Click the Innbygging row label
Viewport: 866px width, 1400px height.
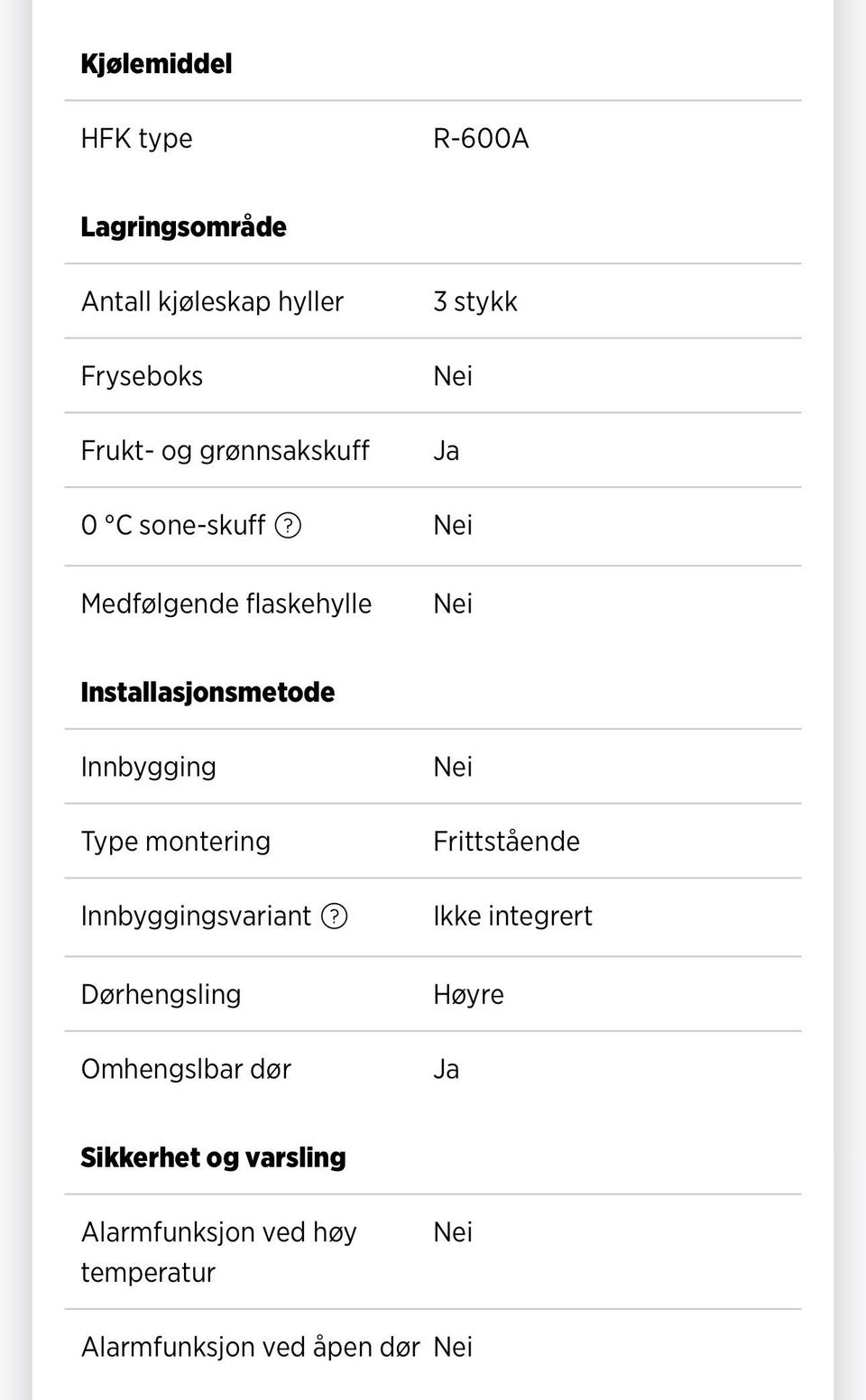click(148, 768)
